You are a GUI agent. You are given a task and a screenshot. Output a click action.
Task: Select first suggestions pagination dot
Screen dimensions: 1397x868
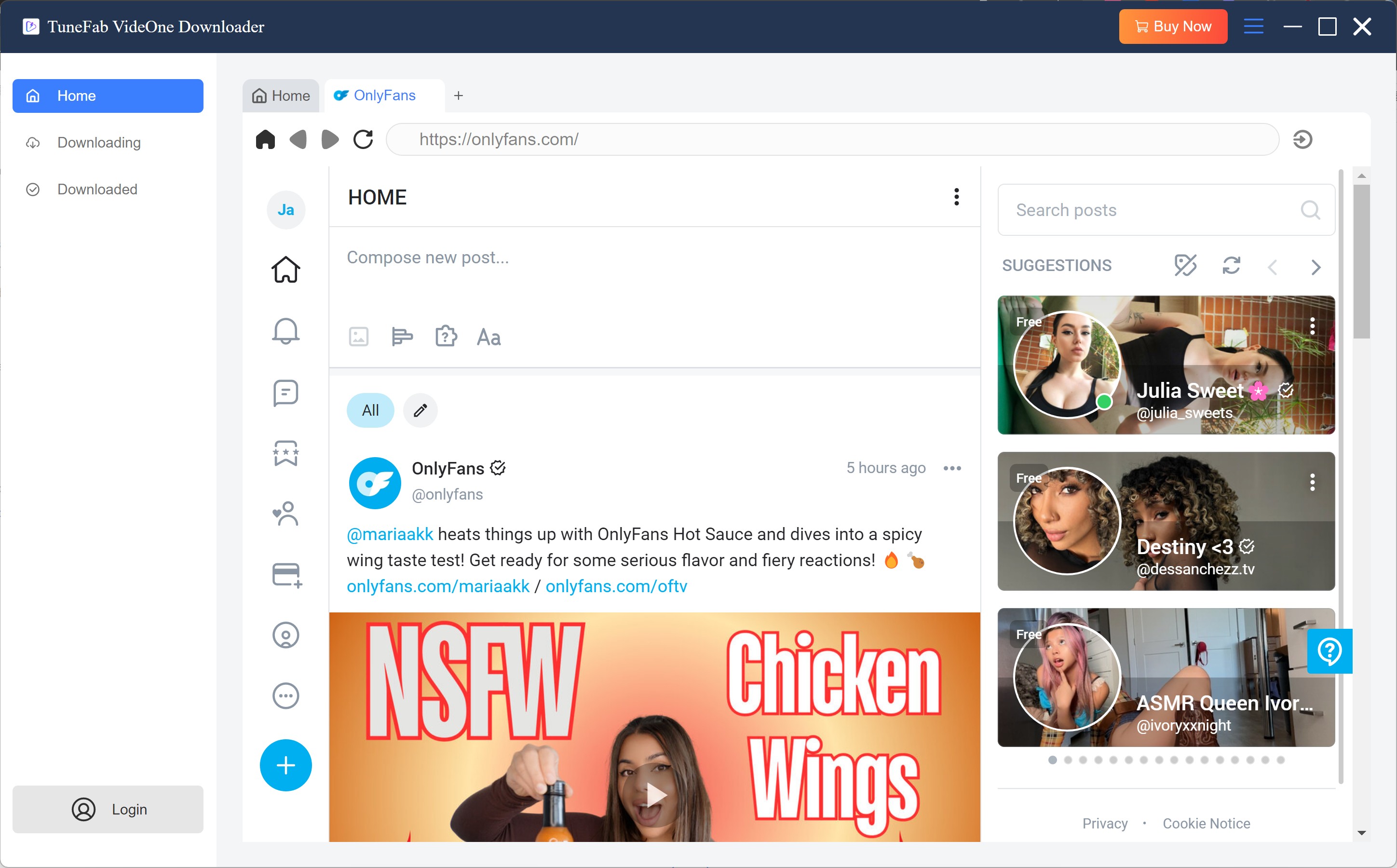[1052, 759]
